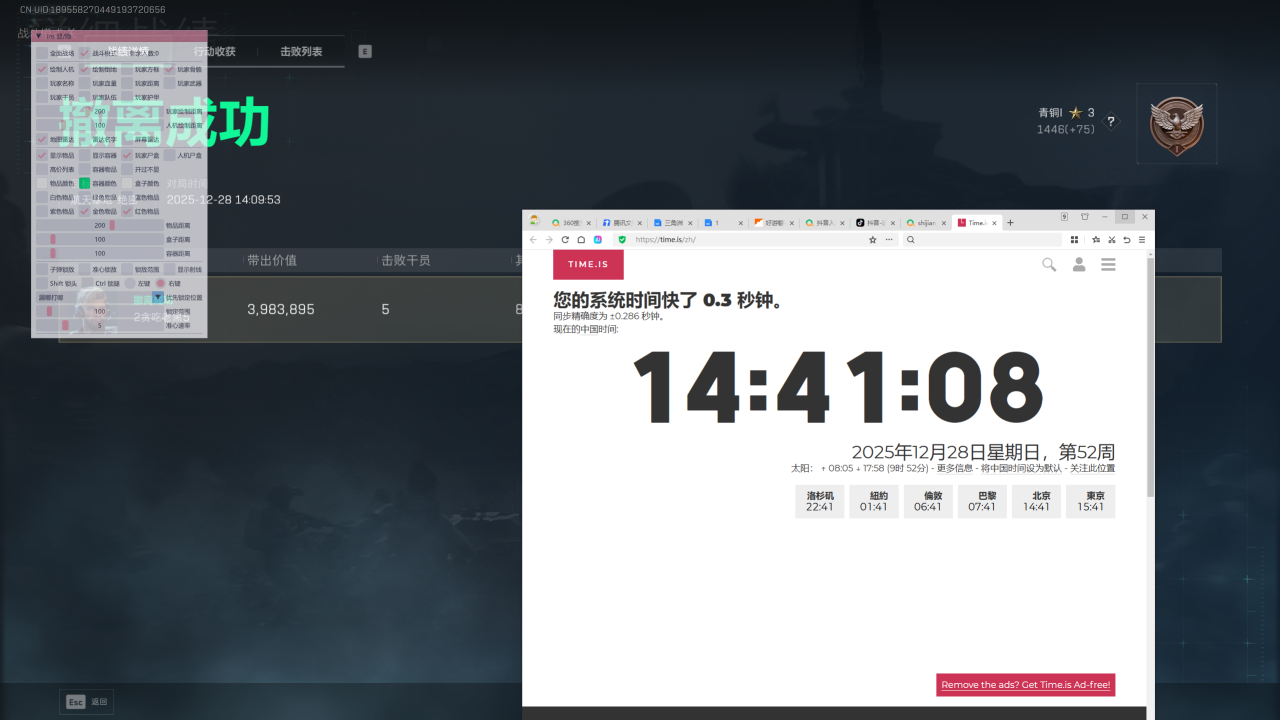Select the 右键 radio button

160,283
